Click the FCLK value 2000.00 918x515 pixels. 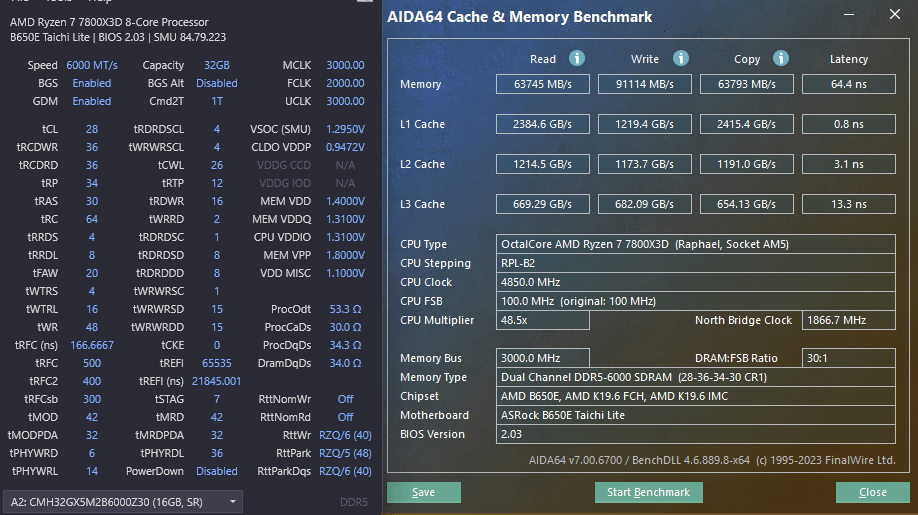pyautogui.click(x=345, y=83)
